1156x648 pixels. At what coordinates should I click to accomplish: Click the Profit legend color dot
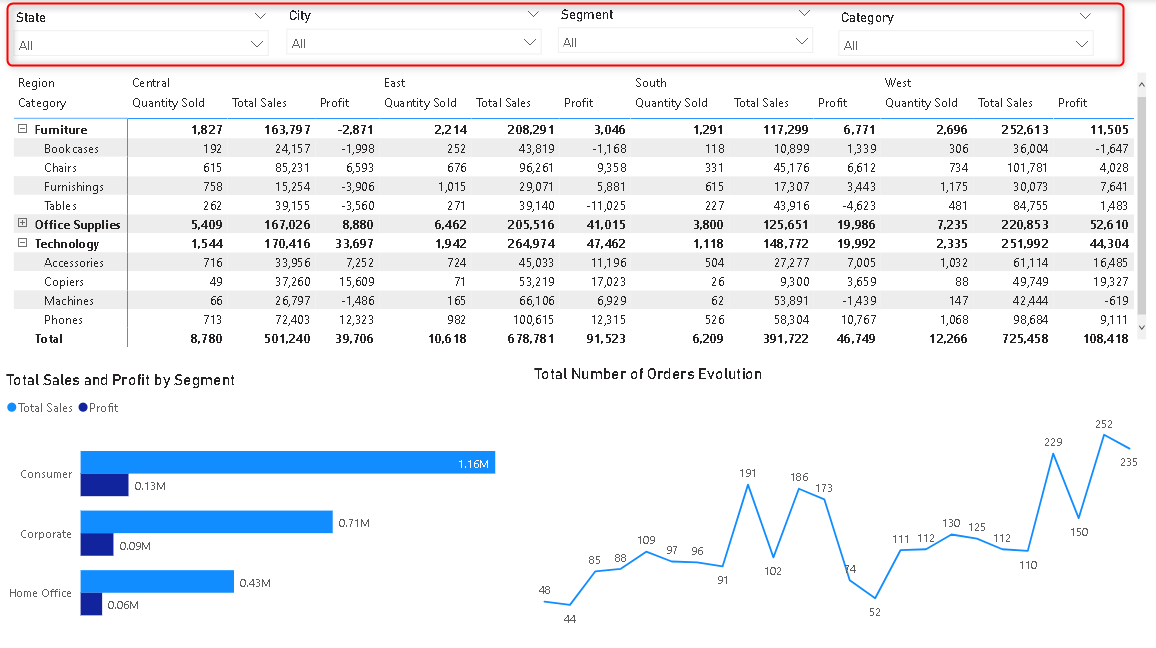click(83, 408)
